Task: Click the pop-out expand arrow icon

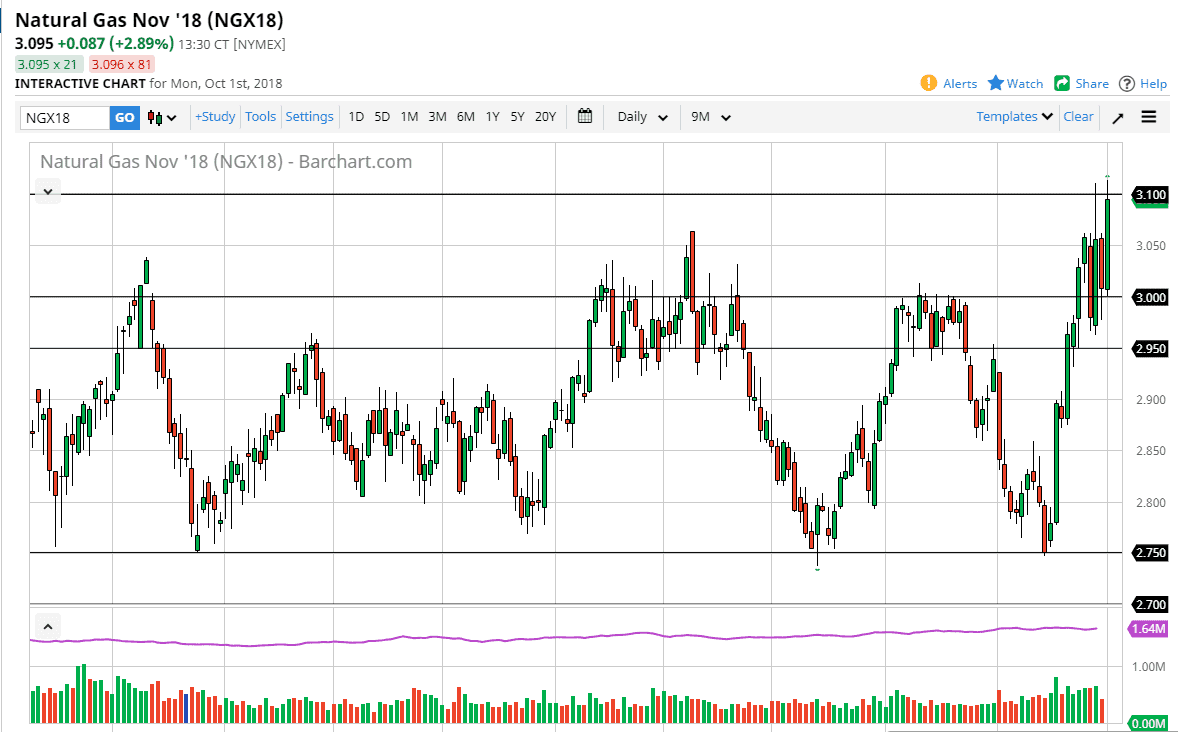Action: pos(1118,117)
